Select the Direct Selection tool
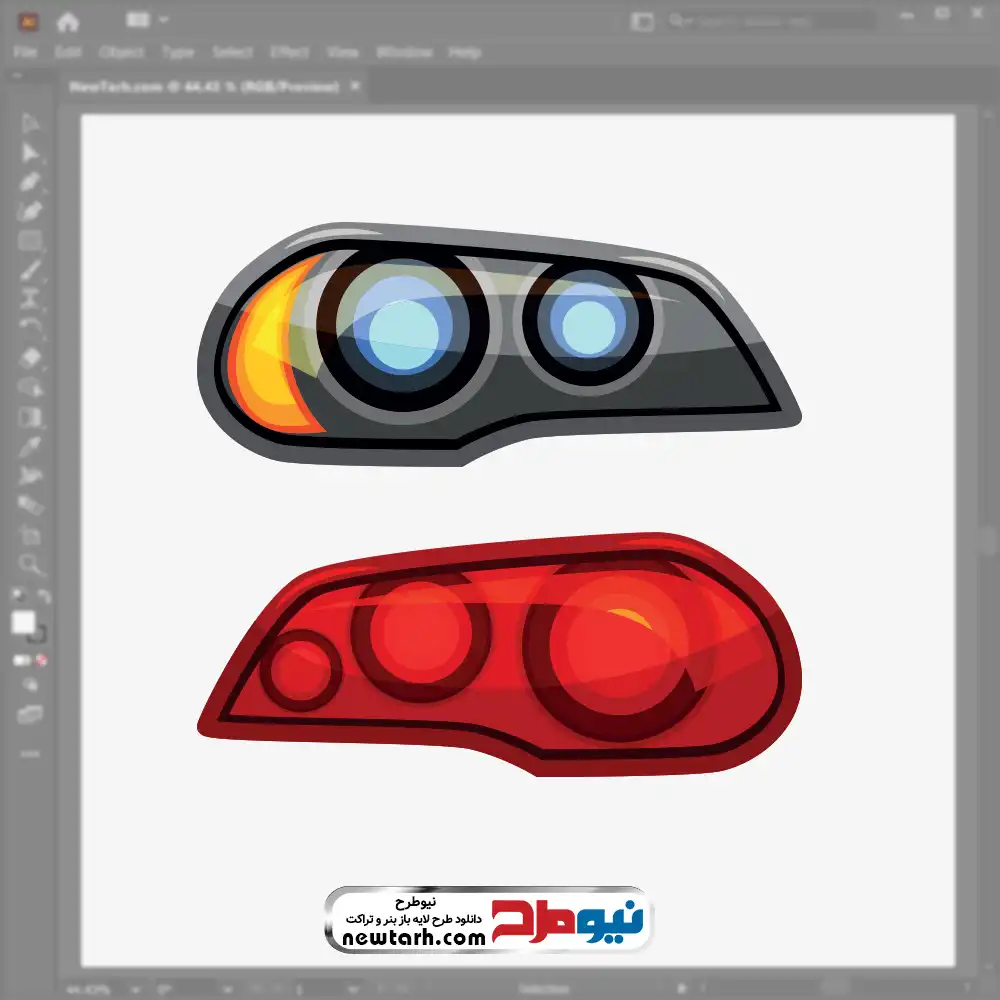Image resolution: width=1000 pixels, height=1000 pixels. pyautogui.click(x=30, y=152)
